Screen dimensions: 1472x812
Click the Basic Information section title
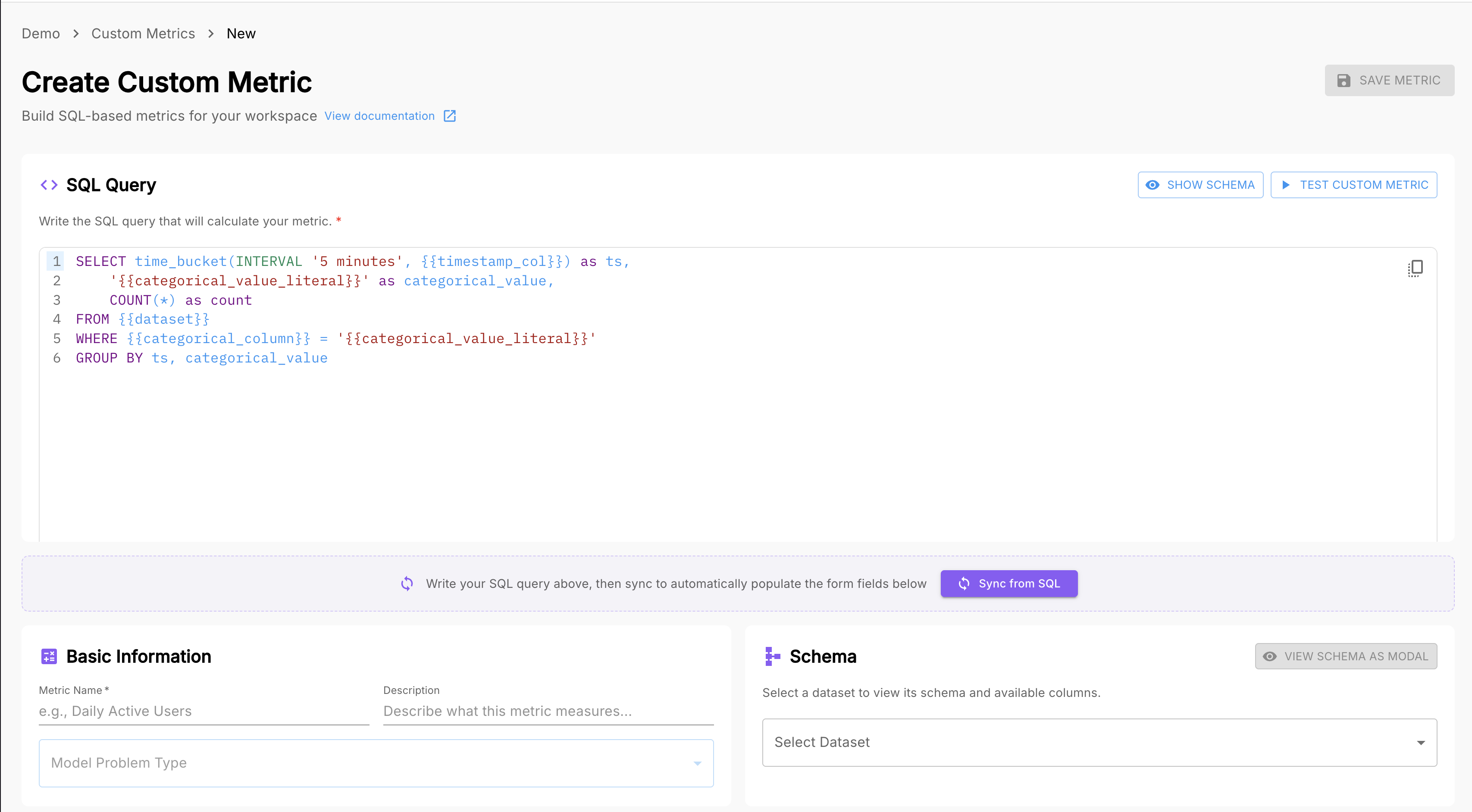(139, 656)
